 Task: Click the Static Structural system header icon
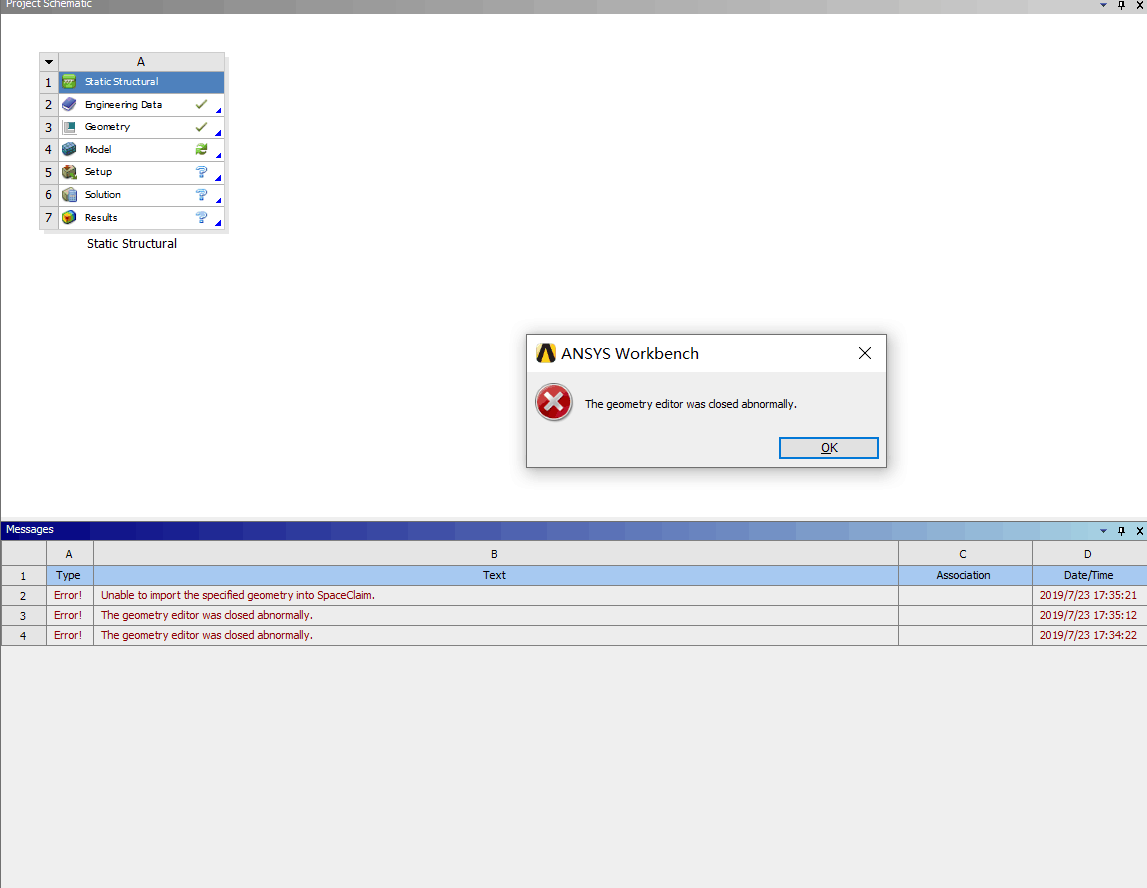tap(69, 82)
